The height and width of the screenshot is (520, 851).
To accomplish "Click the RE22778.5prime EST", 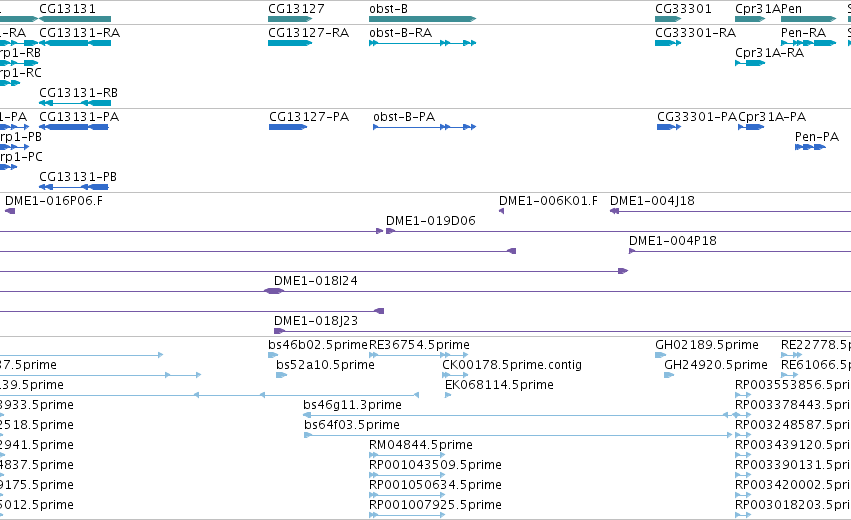I will click(x=791, y=355).
